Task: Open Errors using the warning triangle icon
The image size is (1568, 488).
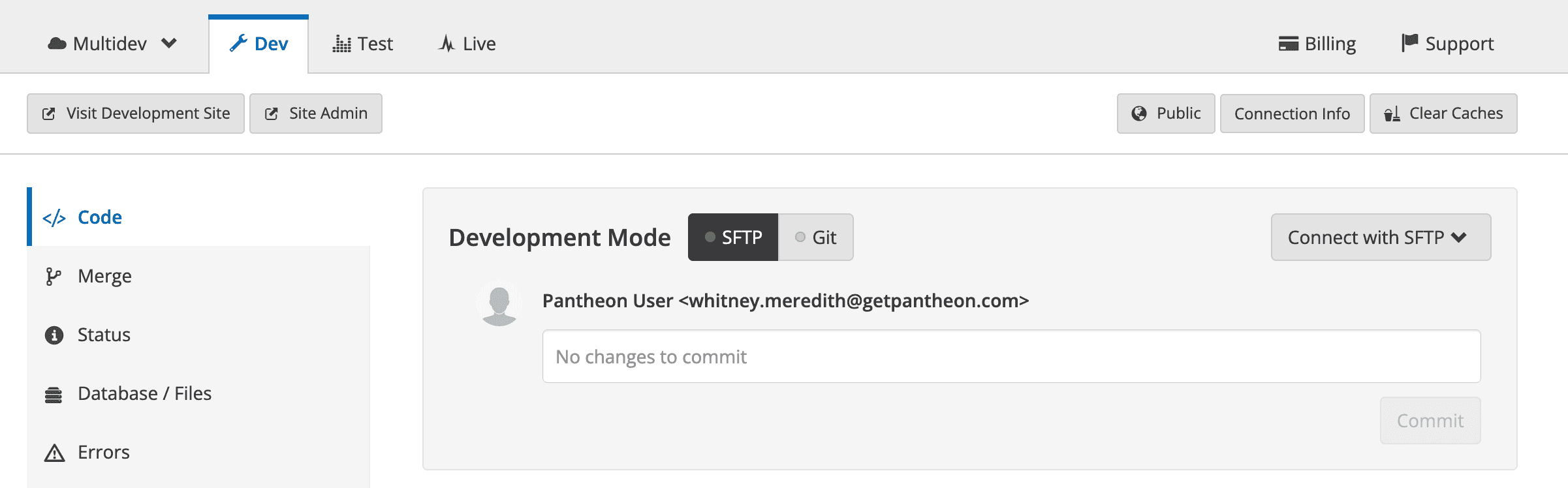Action: tap(54, 451)
